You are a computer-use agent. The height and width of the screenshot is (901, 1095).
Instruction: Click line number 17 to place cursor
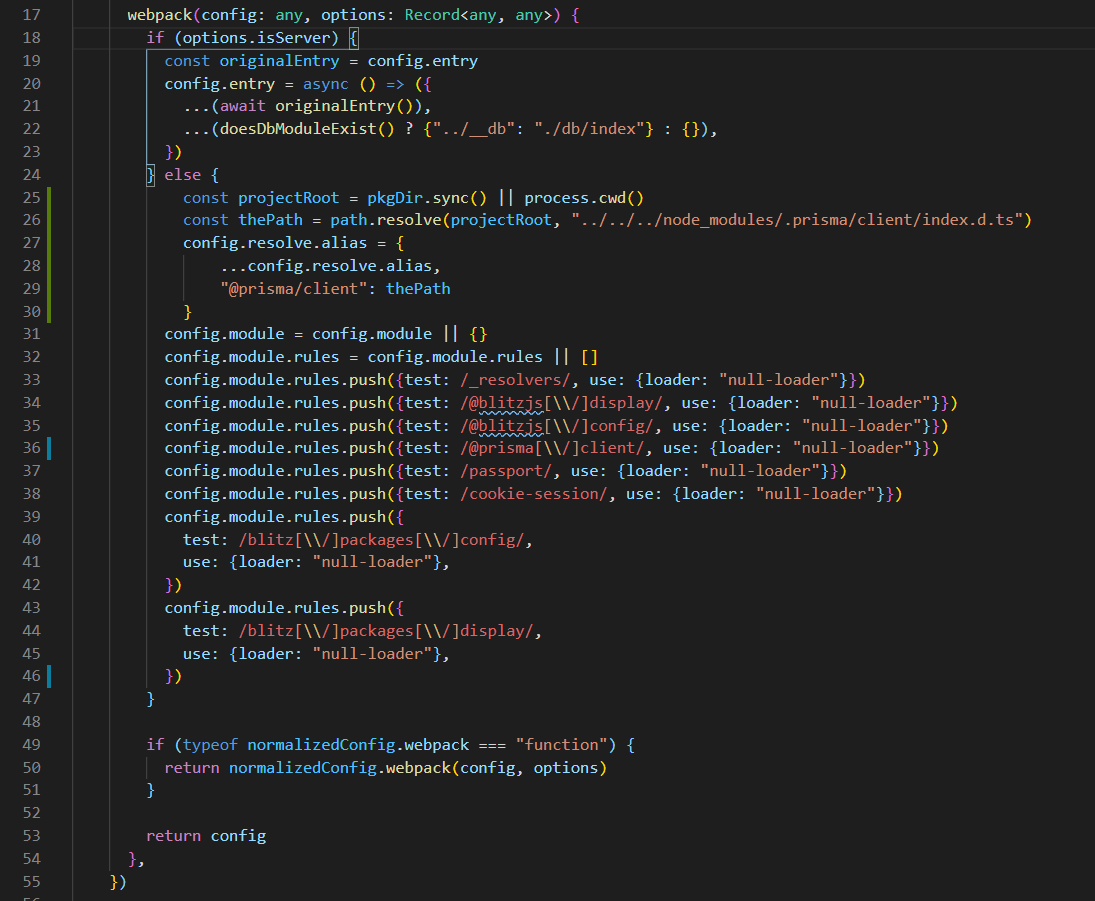pyautogui.click(x=31, y=15)
